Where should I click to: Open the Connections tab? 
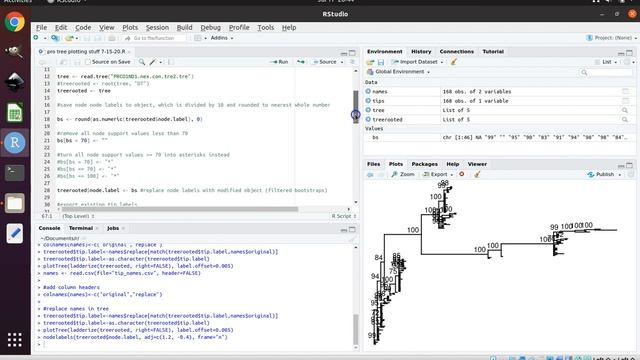(456, 51)
